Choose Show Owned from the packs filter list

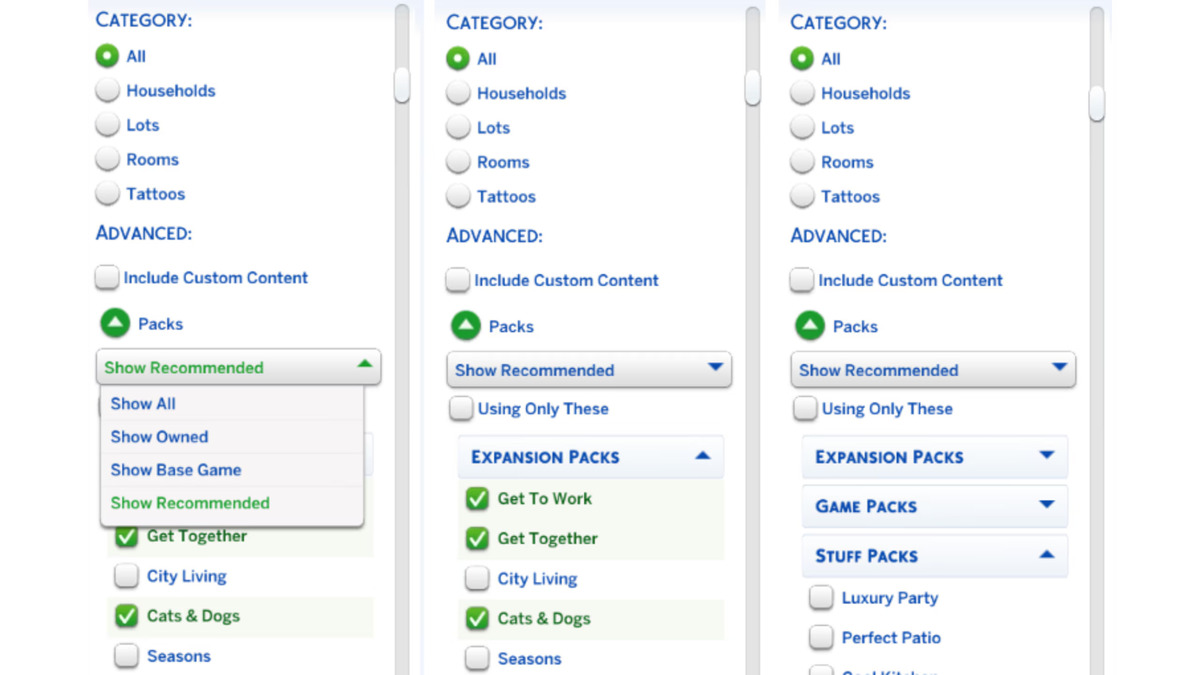point(159,437)
